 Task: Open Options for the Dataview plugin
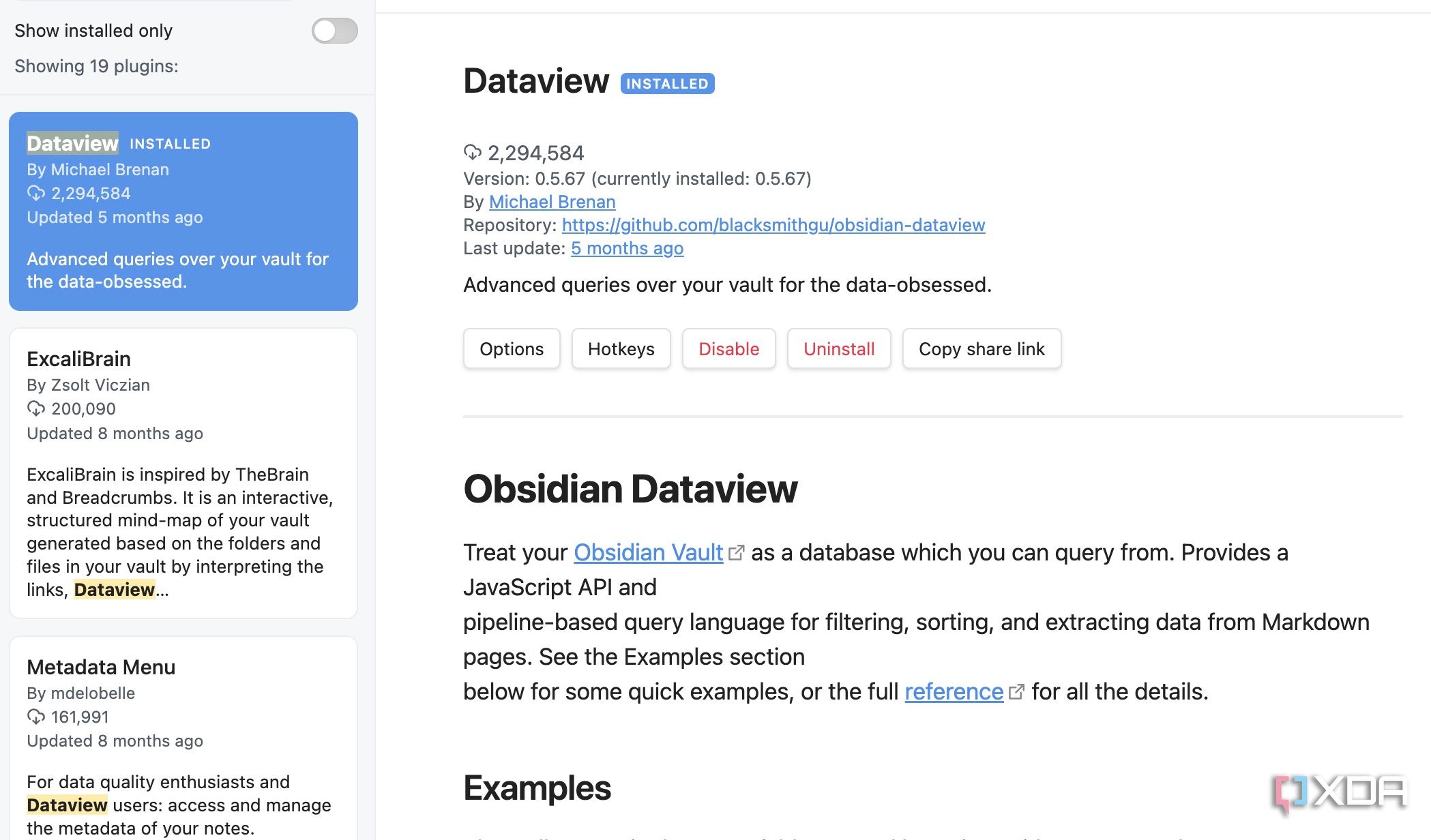coord(511,348)
